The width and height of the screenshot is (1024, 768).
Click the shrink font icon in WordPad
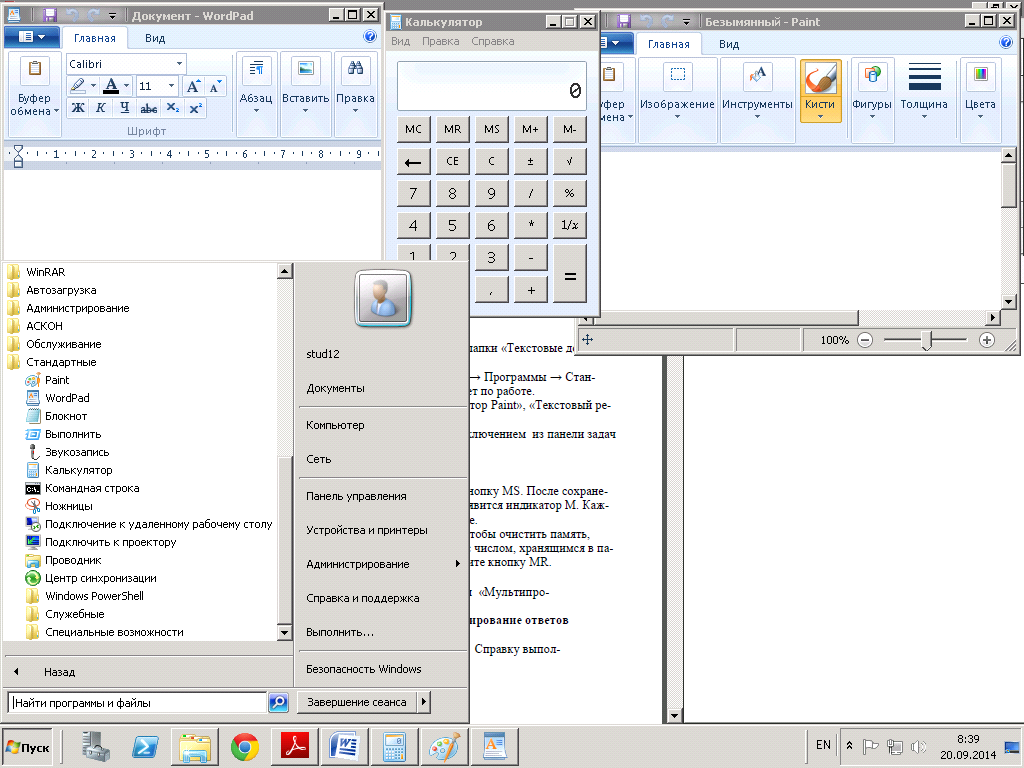(x=215, y=86)
